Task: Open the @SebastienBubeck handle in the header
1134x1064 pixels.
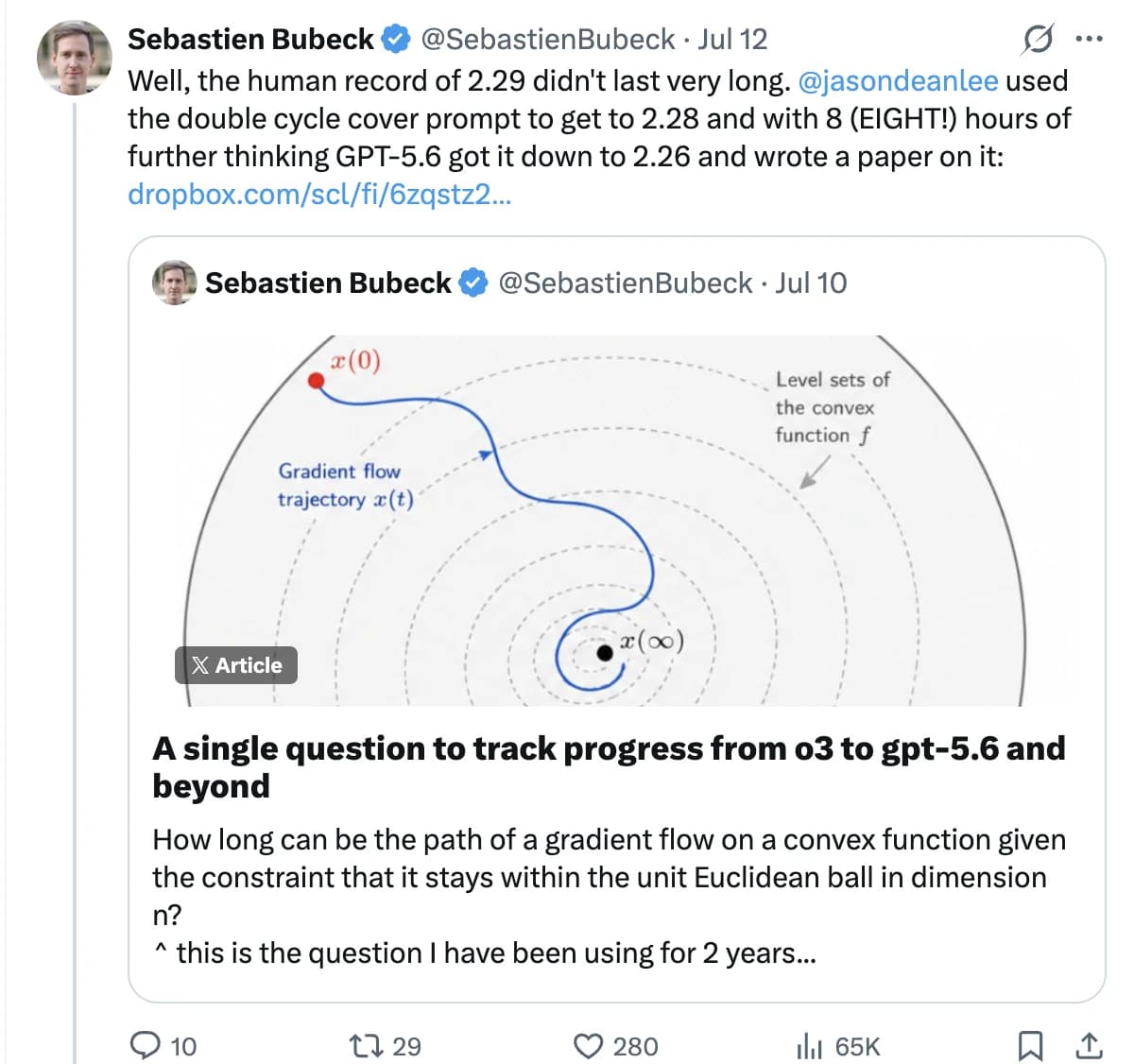Action: pyautogui.click(x=547, y=39)
